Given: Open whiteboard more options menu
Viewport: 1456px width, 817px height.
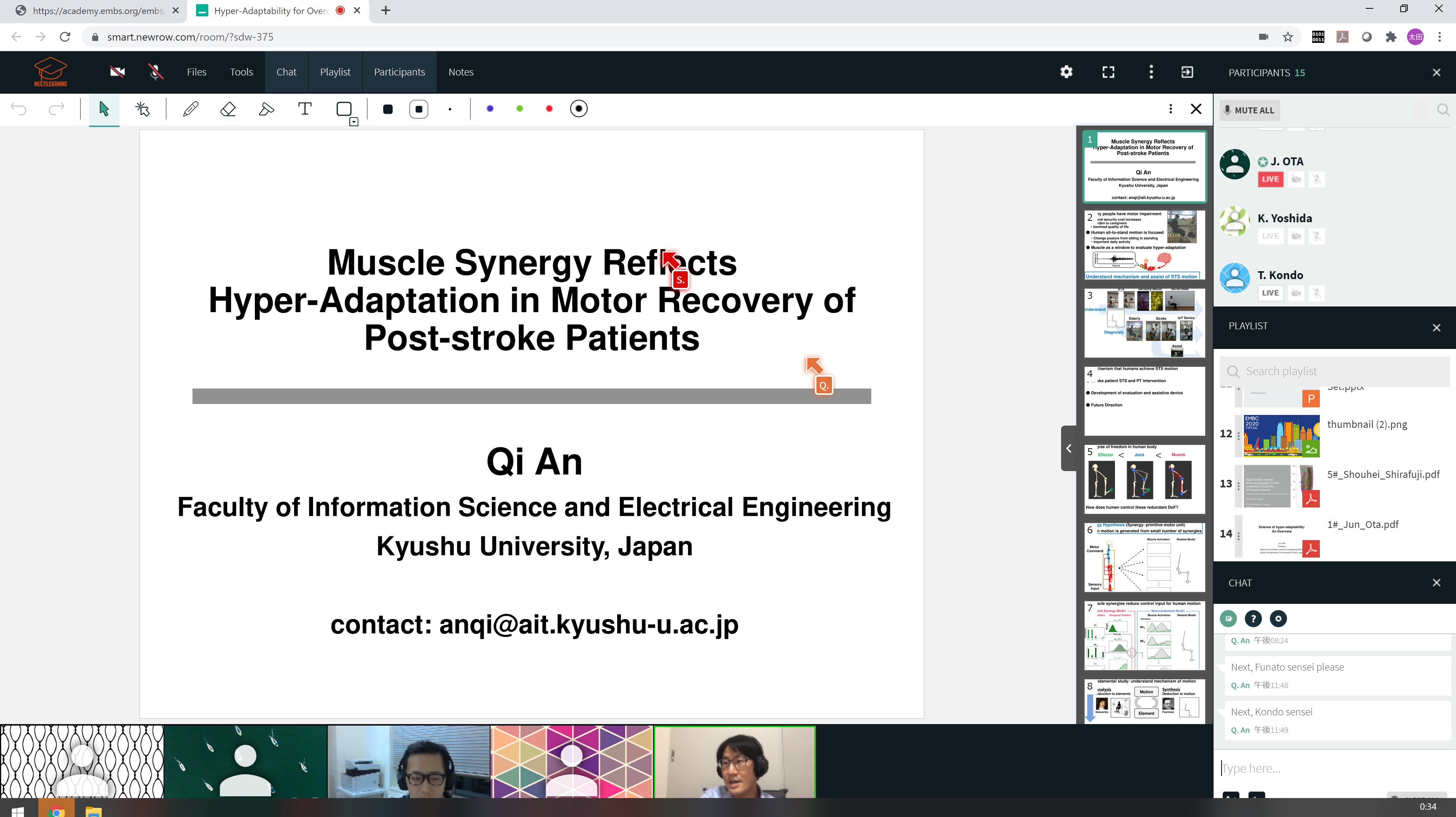Looking at the screenshot, I should pos(1171,108).
